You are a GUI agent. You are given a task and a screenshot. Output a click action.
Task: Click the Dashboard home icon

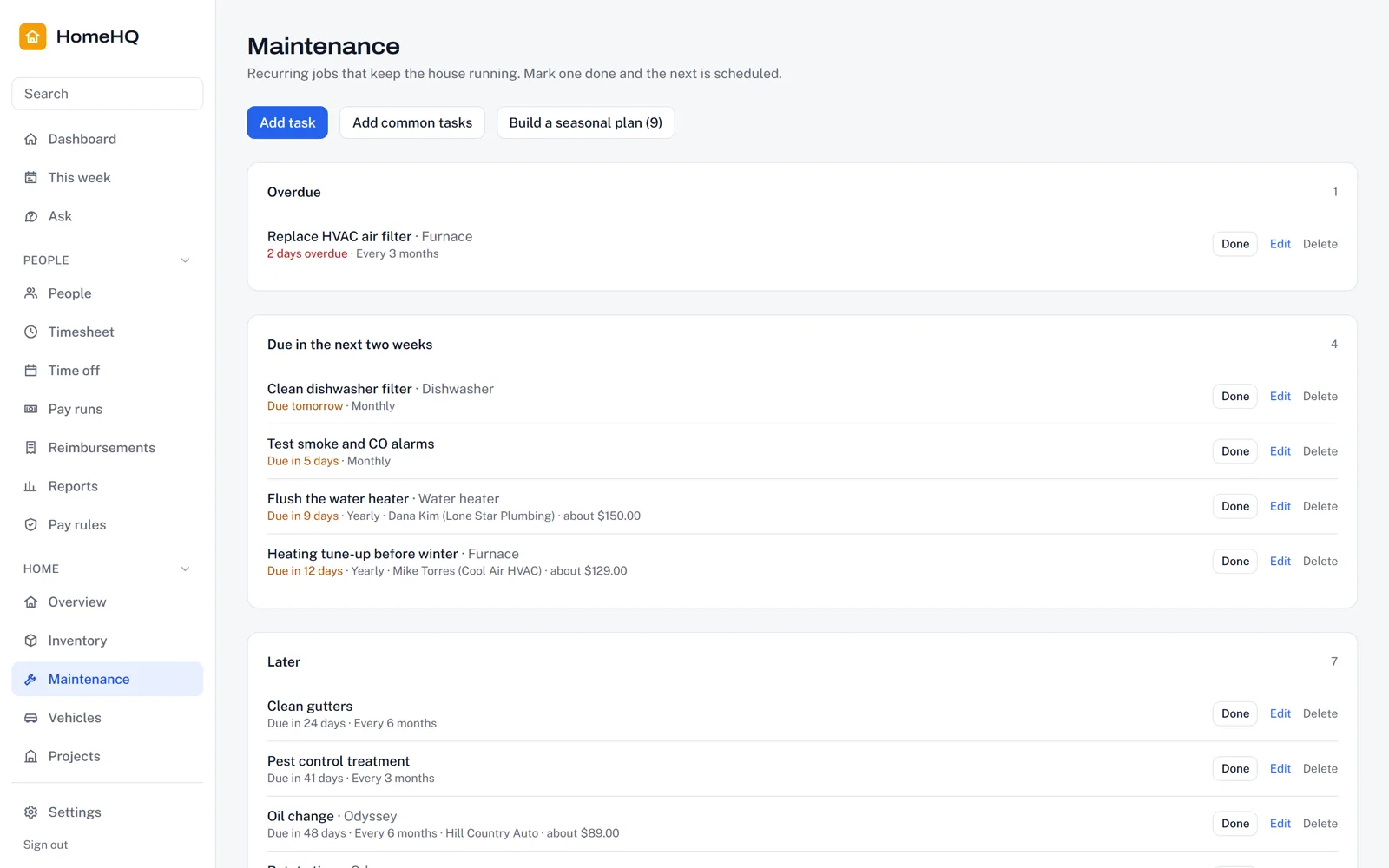(x=31, y=139)
